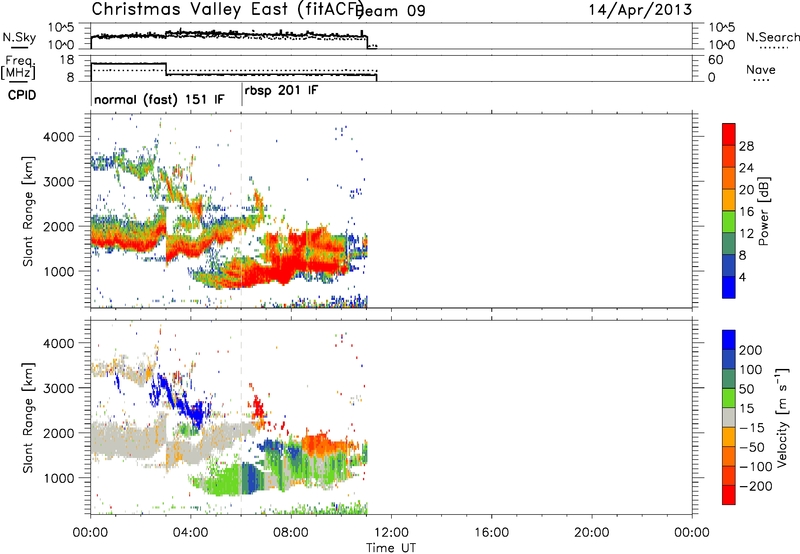Click the 04:00 time tick label
The height and width of the screenshot is (554, 800).
(x=191, y=533)
